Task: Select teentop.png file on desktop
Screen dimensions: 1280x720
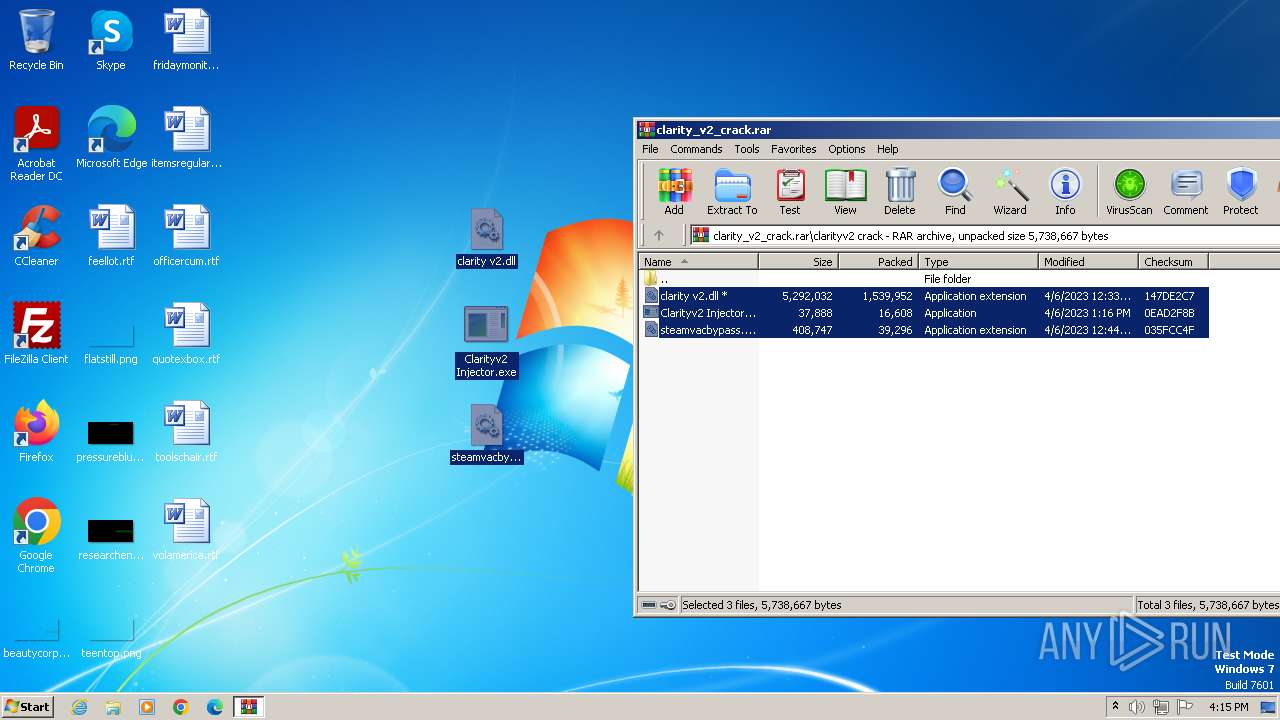Action: (111, 638)
